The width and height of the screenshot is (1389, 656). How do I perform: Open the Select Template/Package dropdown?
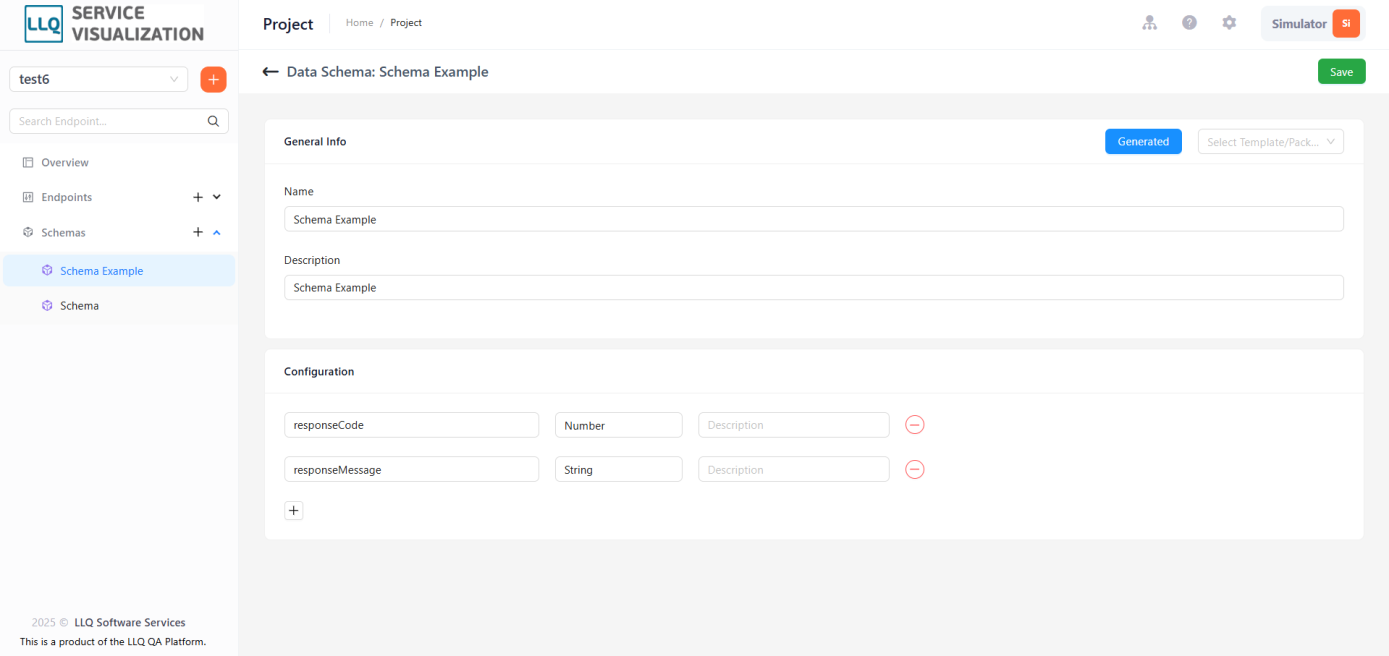pos(1271,142)
